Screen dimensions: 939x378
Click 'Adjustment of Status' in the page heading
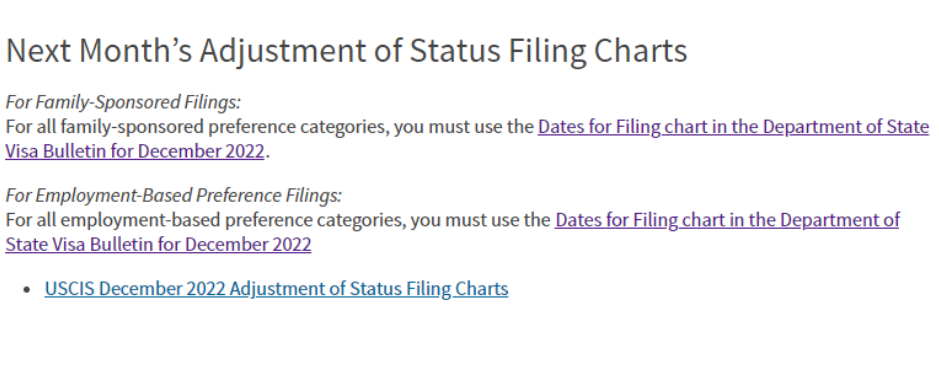tap(350, 51)
